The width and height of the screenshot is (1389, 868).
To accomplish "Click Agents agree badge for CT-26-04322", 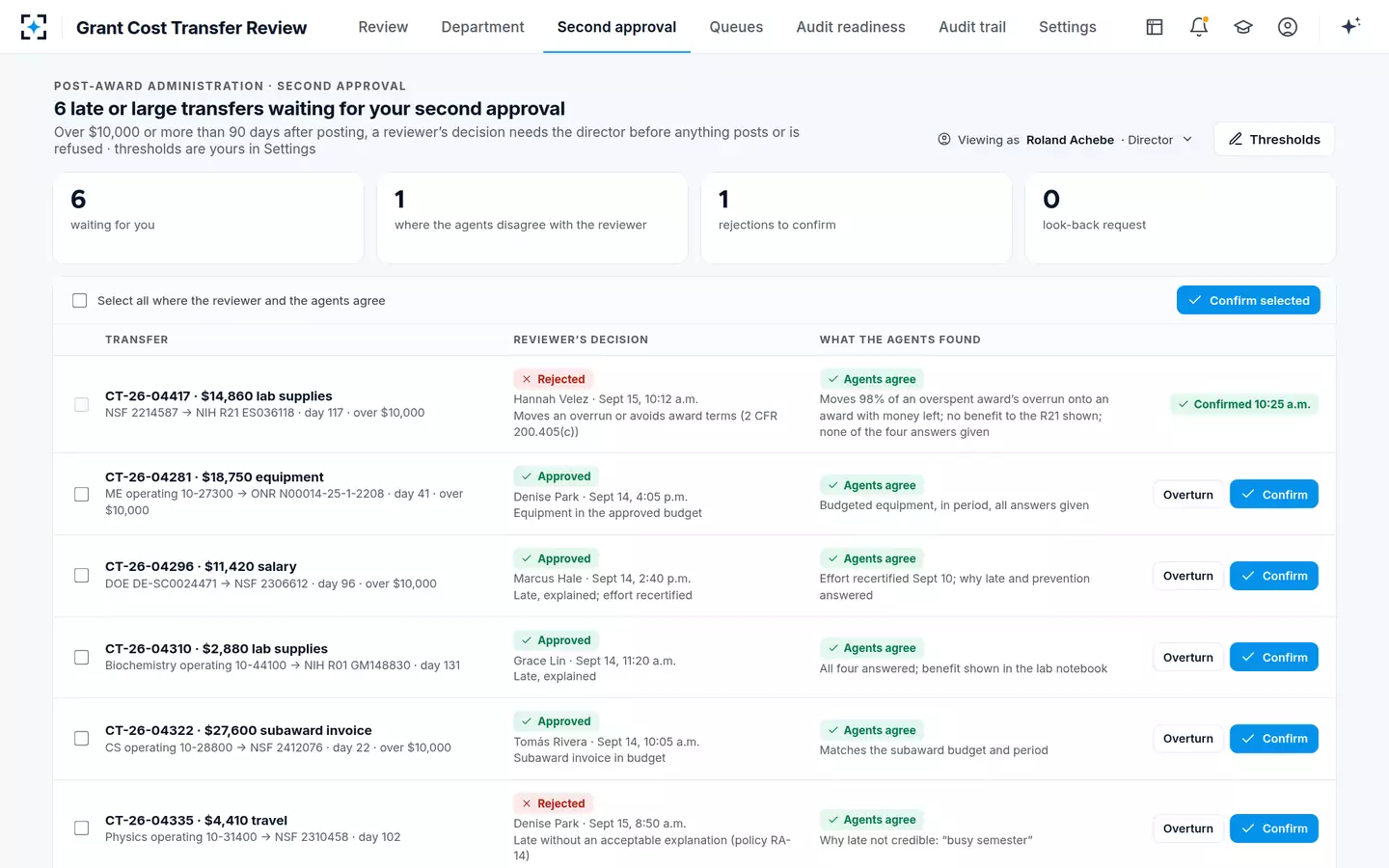I will coord(872,730).
